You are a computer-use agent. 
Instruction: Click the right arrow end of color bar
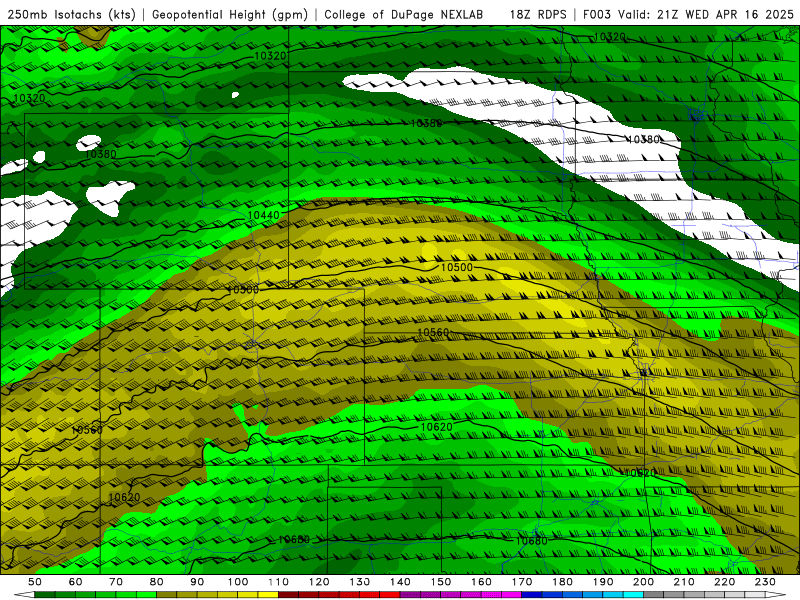pos(776,595)
